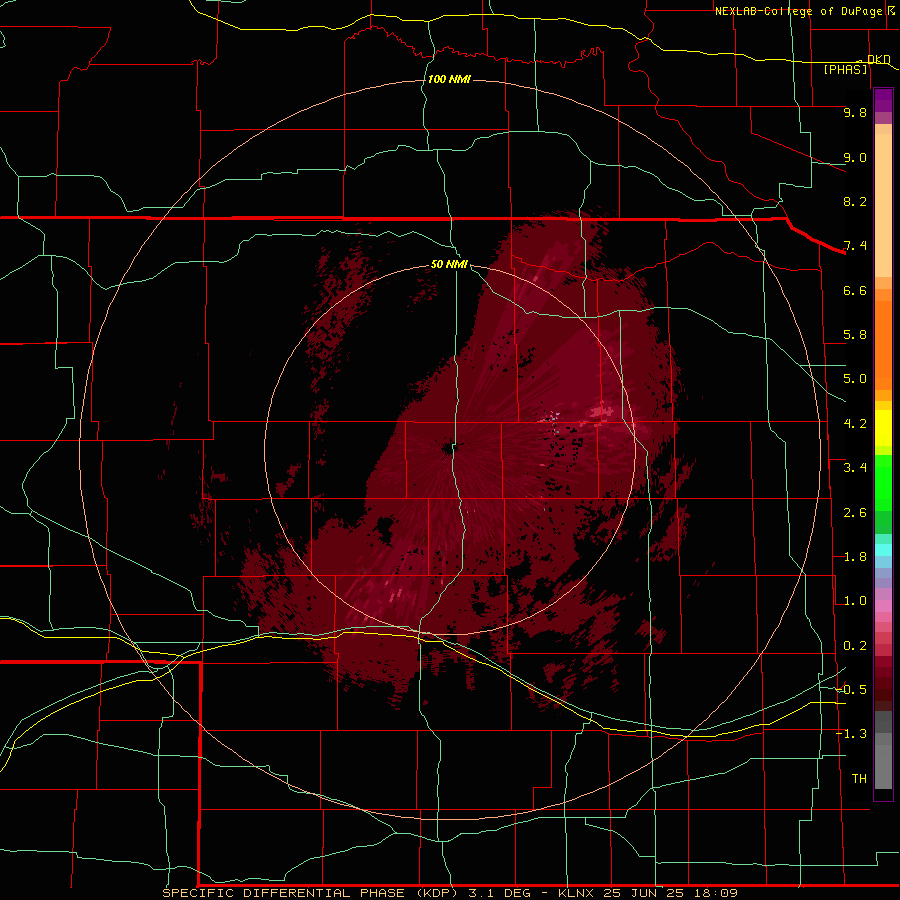Image resolution: width=900 pixels, height=900 pixels.
Task: Pick the bright yellow swatch in the legend
Action: point(883,428)
